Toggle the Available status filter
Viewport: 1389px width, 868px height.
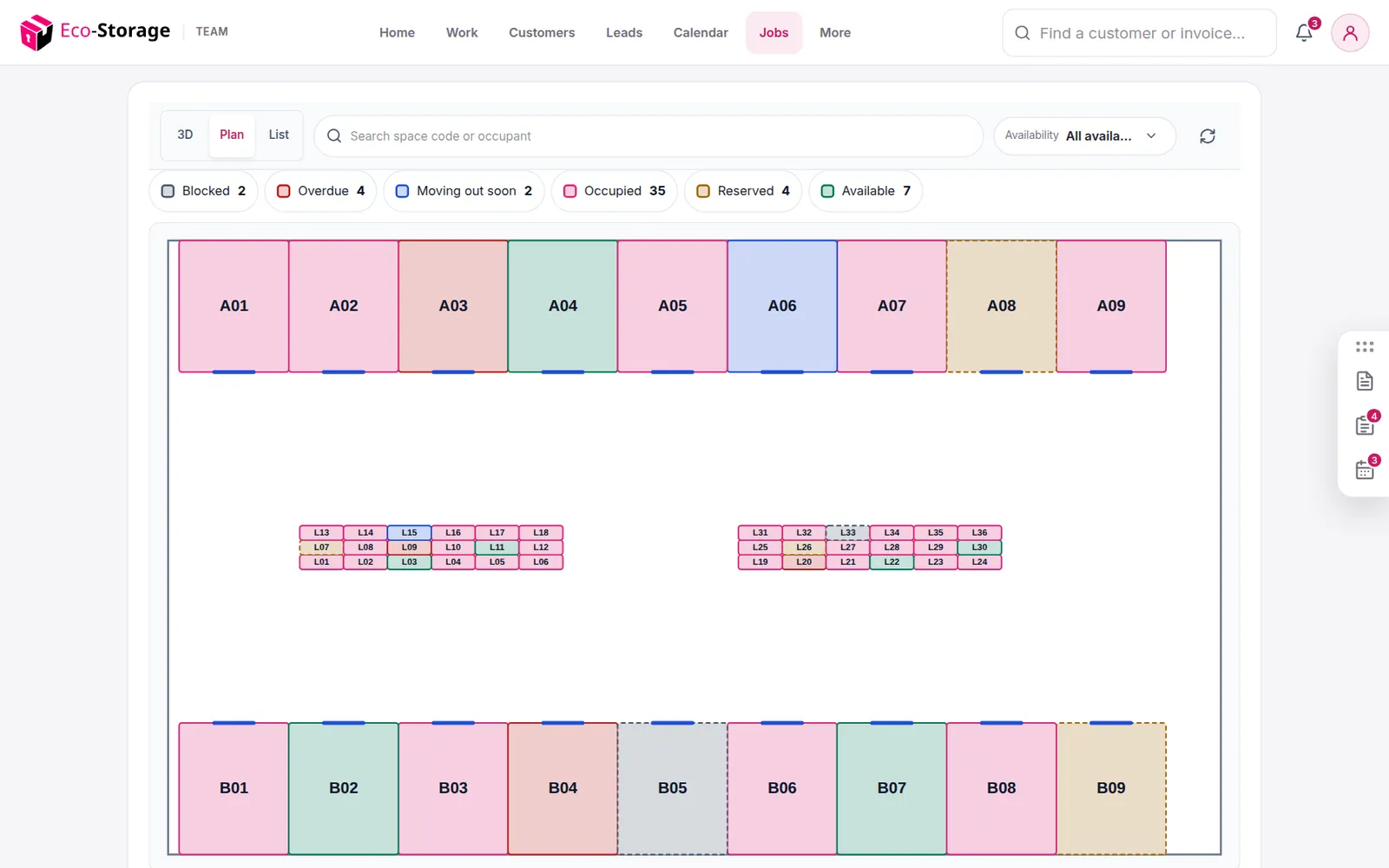point(866,191)
